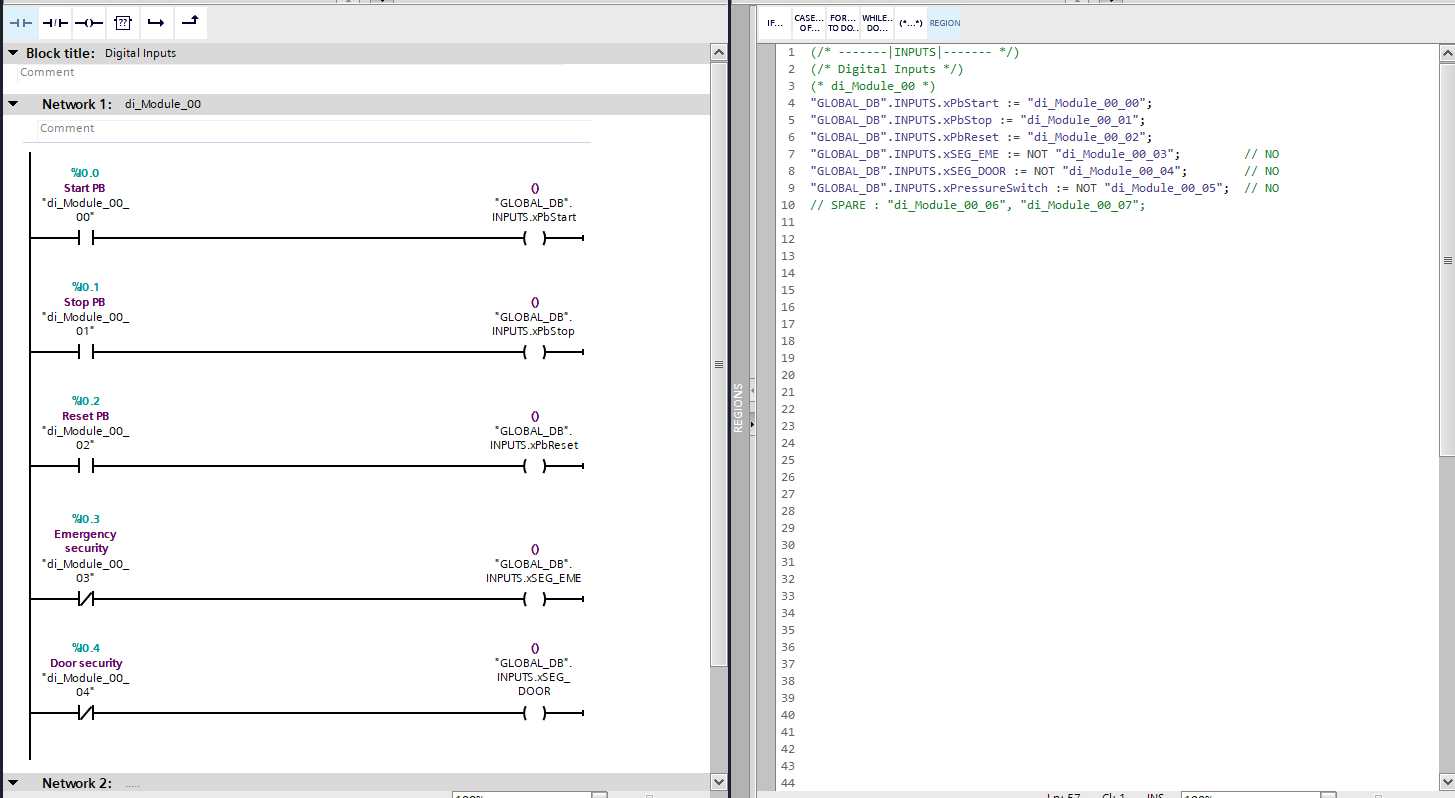This screenshot has height=798, width=1455.
Task: Insert a normally closed contact
Action: click(55, 21)
